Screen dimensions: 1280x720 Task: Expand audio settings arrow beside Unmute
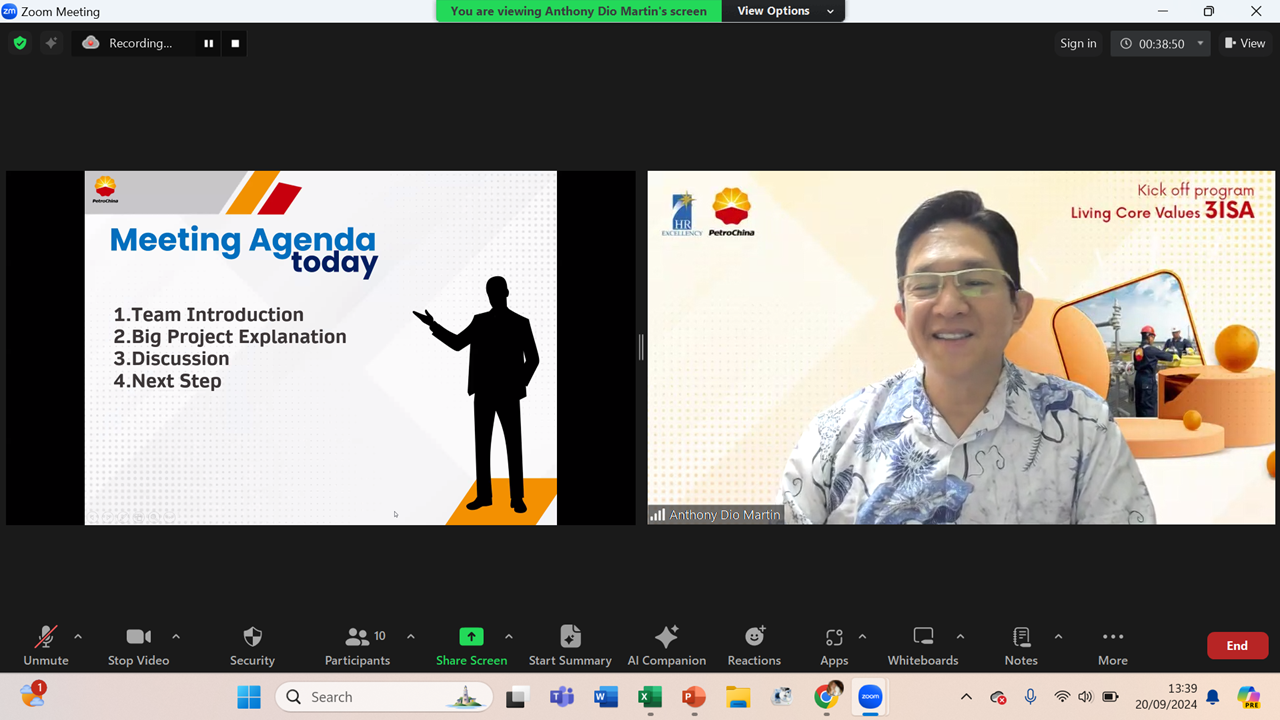[x=78, y=636]
